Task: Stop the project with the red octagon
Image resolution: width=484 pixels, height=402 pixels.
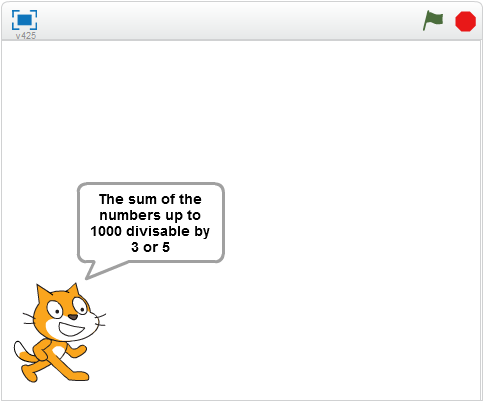Action: [465, 21]
